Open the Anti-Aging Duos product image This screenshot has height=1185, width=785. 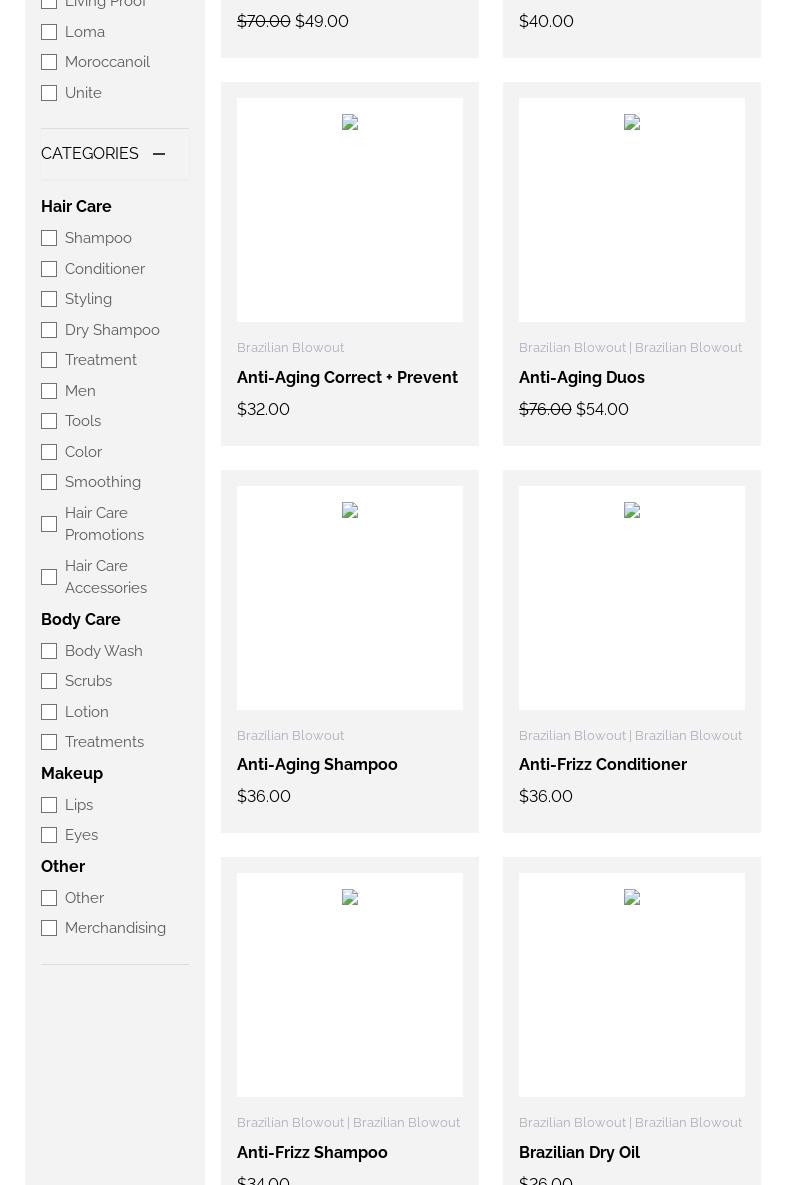631,210
